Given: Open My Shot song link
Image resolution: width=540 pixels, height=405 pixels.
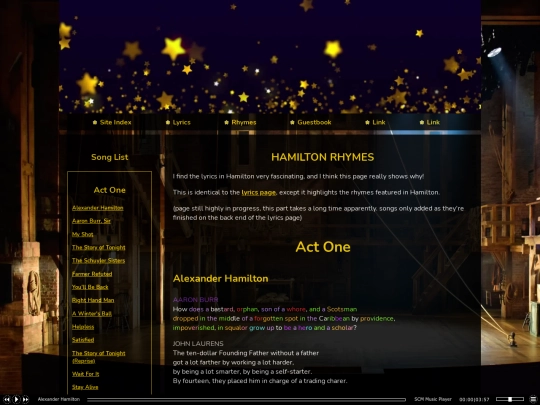Looking at the screenshot, I should coord(82,234).
